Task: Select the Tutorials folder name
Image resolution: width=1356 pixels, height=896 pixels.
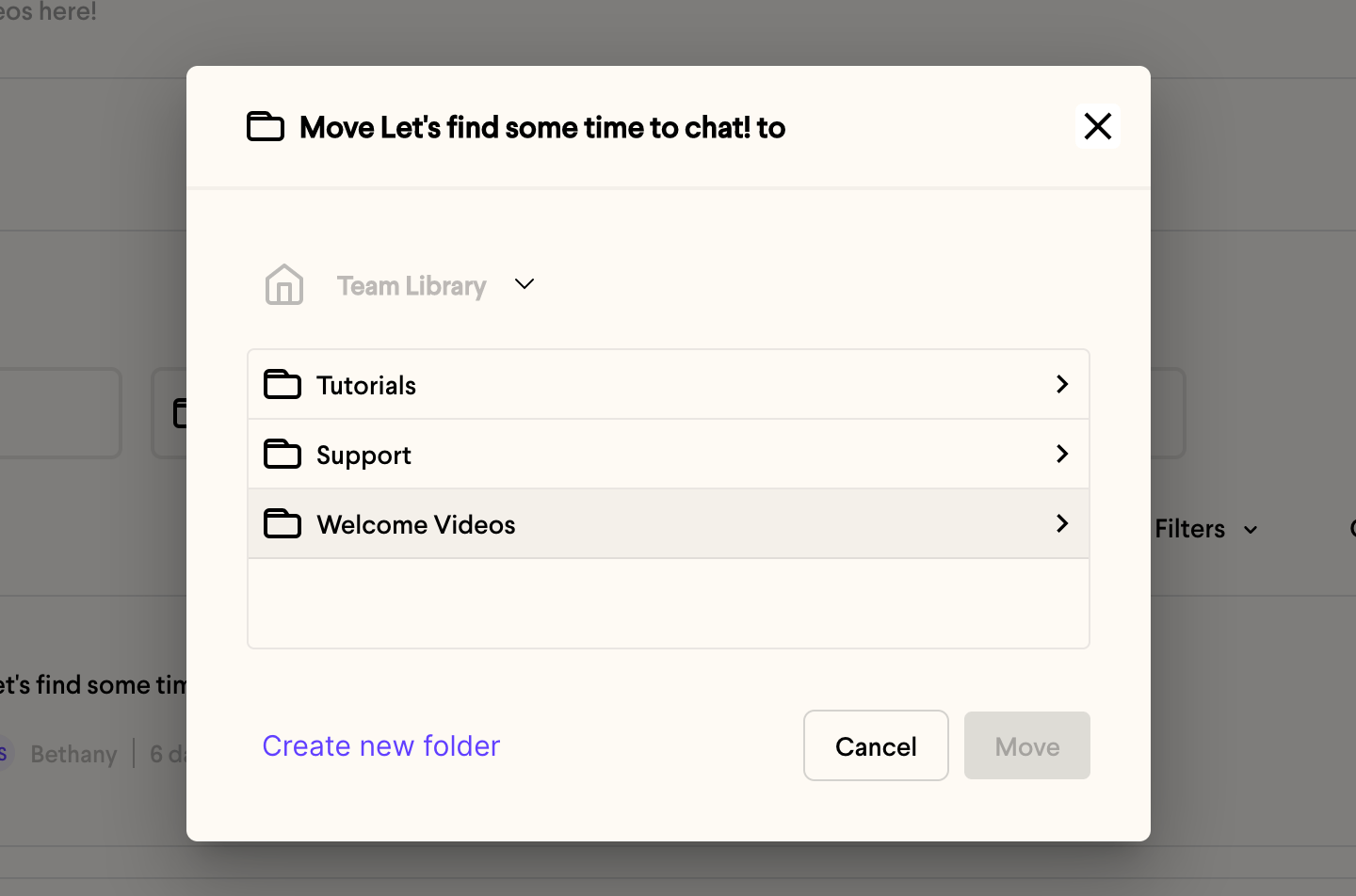Action: (366, 385)
